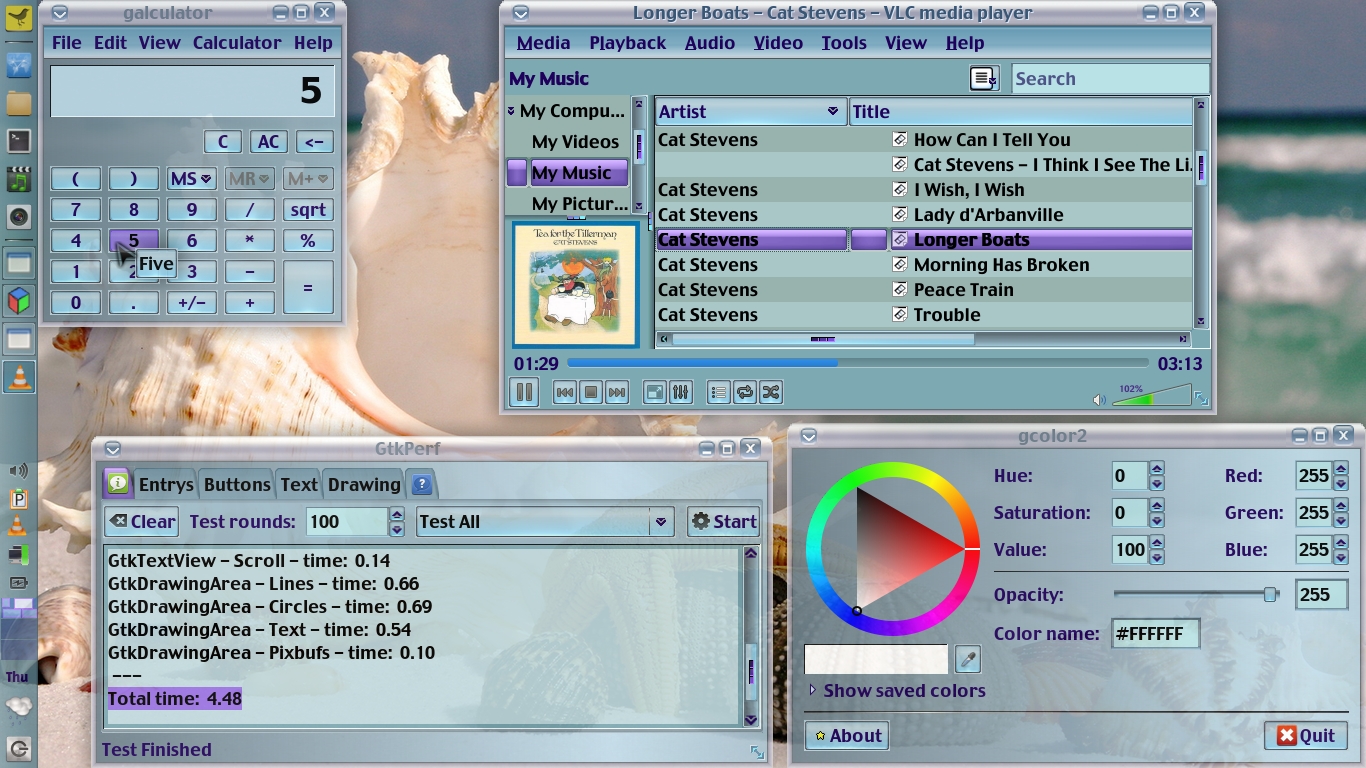Adjust the Opacity slider in gcolor2
Image resolution: width=1366 pixels, height=768 pixels.
tap(1196, 594)
